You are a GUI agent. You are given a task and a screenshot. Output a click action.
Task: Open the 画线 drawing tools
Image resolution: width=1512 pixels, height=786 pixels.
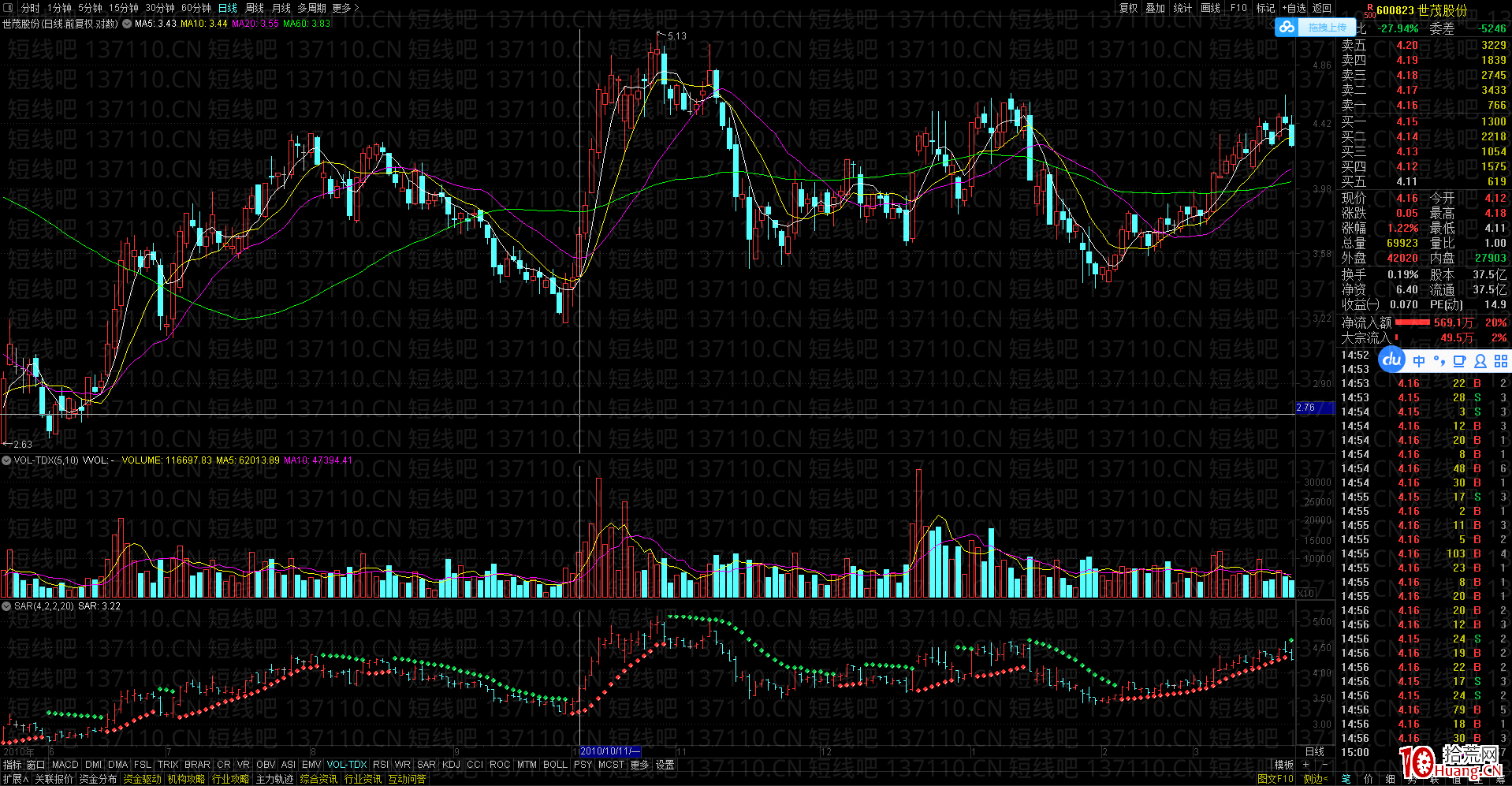point(1210,8)
